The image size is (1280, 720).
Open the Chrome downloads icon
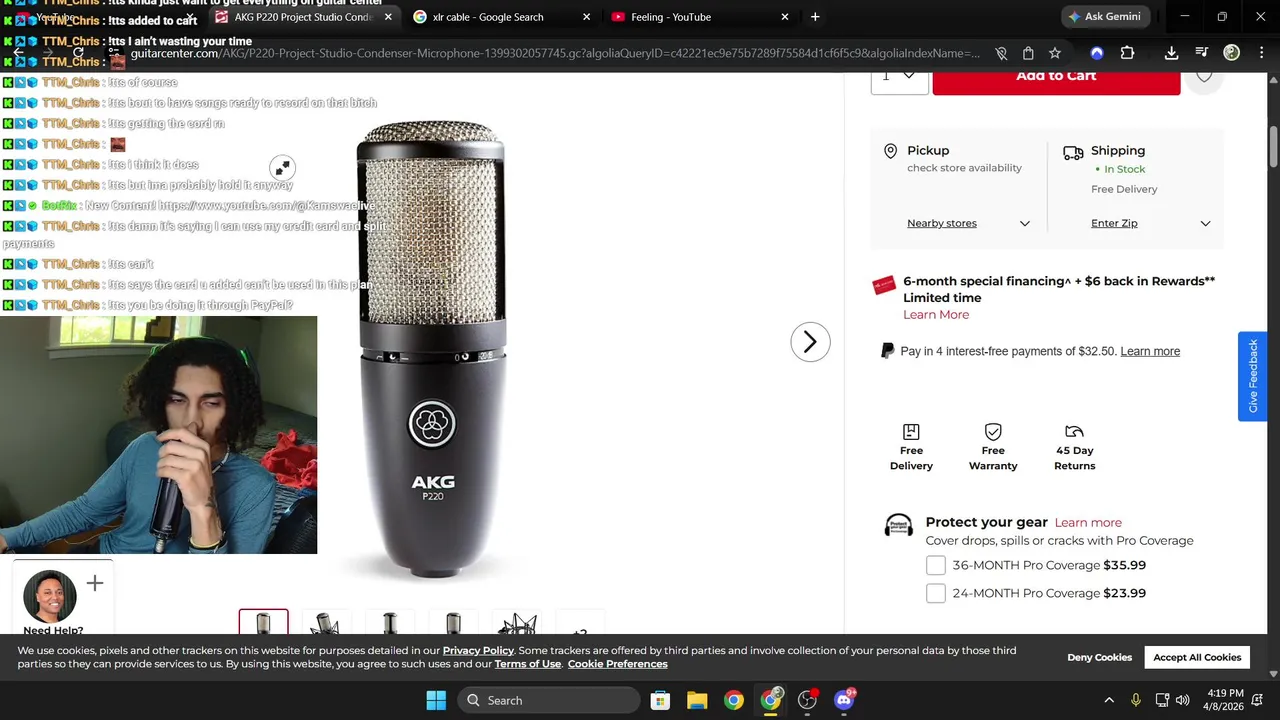1171,53
